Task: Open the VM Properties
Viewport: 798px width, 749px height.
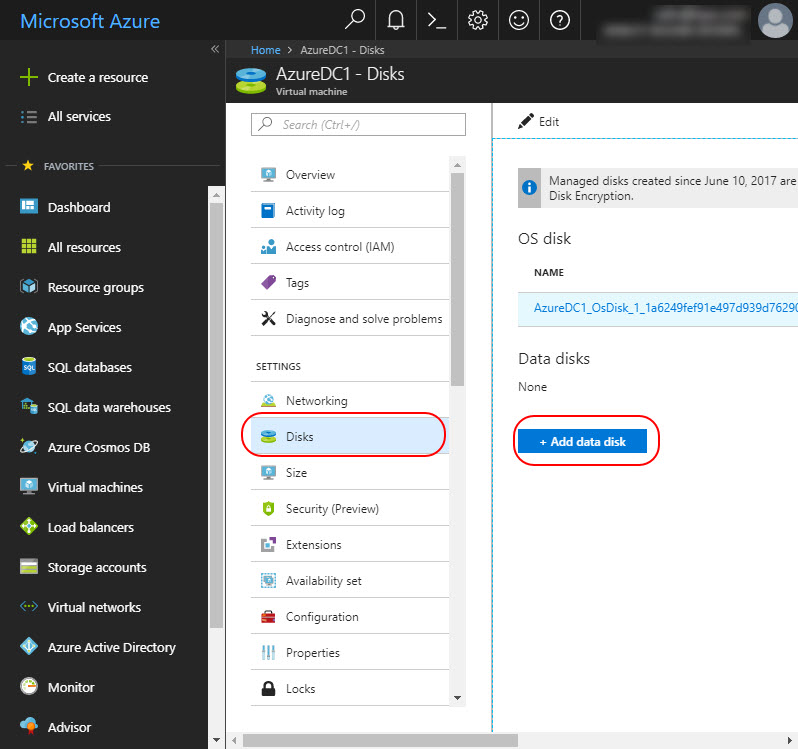Action: click(350, 652)
